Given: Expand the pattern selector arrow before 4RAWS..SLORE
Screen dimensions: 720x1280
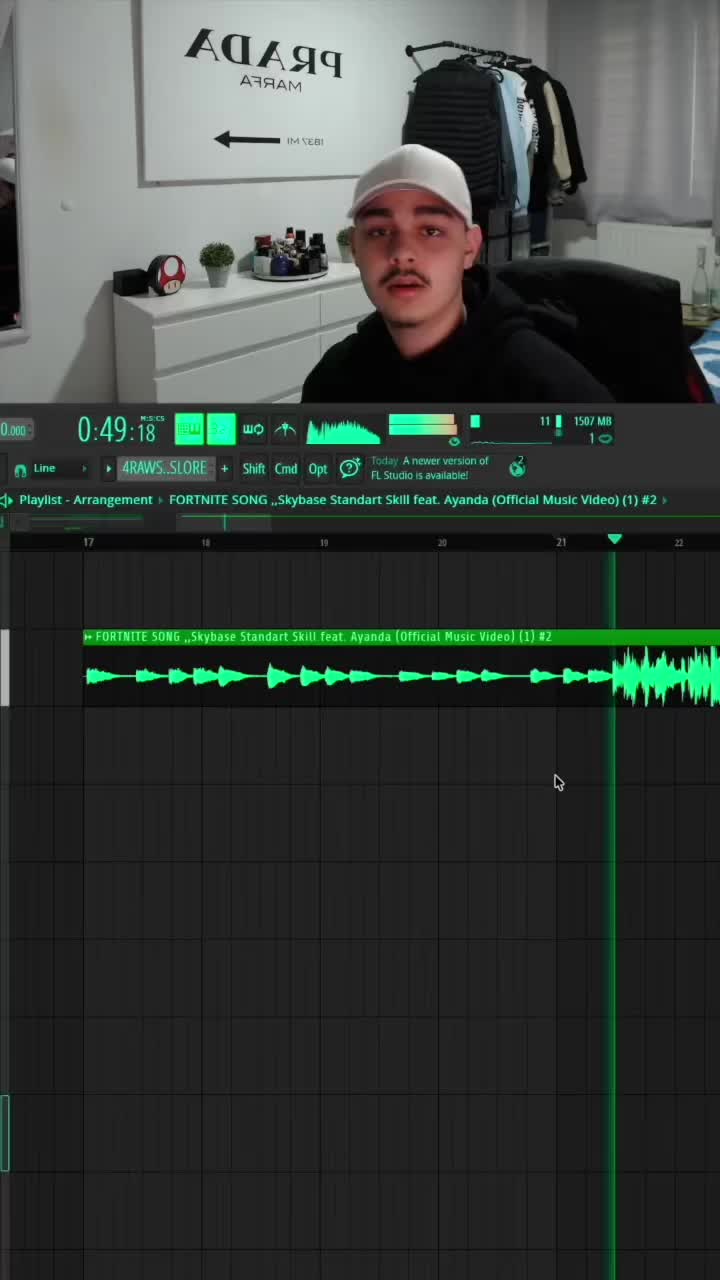Looking at the screenshot, I should tap(109, 468).
